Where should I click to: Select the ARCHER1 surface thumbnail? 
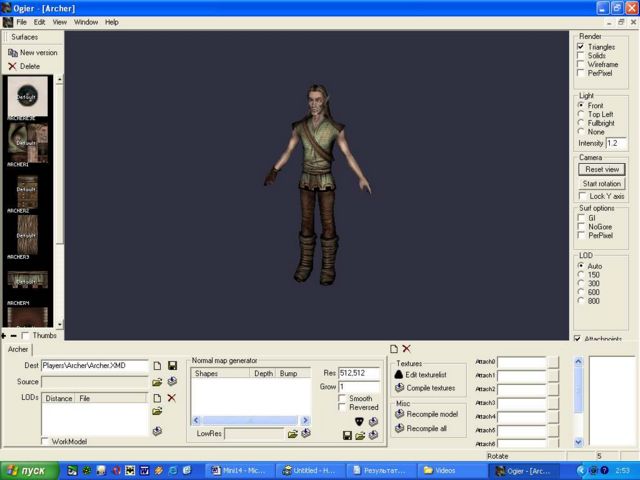pyautogui.click(x=27, y=143)
